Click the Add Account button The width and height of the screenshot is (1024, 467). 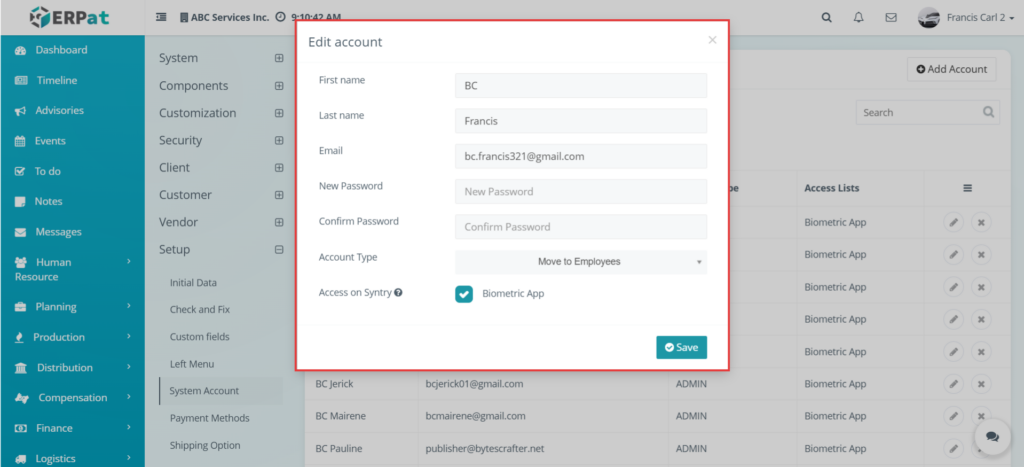[952, 69]
